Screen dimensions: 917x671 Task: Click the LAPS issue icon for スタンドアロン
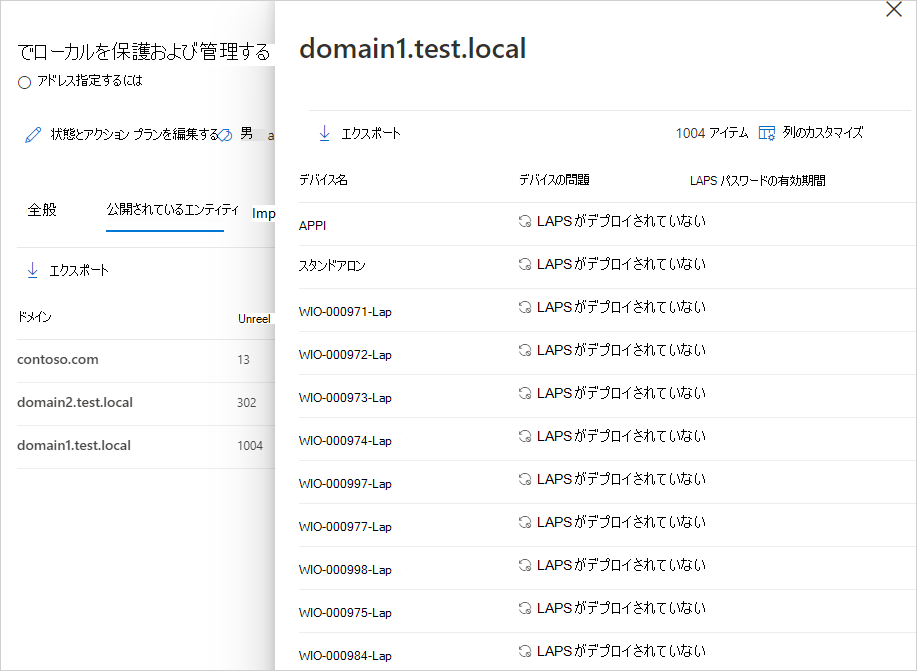[x=524, y=265]
